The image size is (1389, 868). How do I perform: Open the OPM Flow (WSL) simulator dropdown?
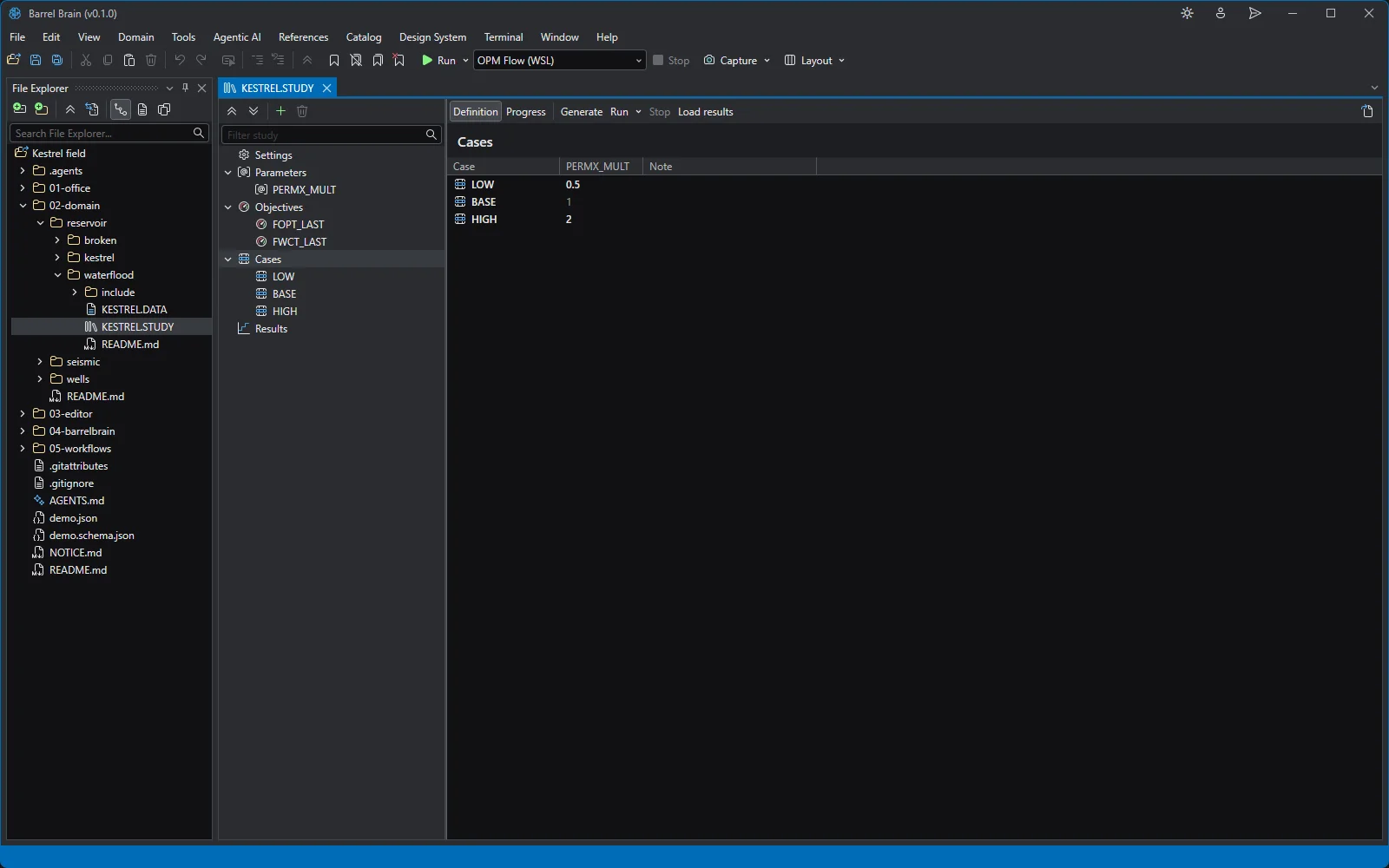[559, 61]
